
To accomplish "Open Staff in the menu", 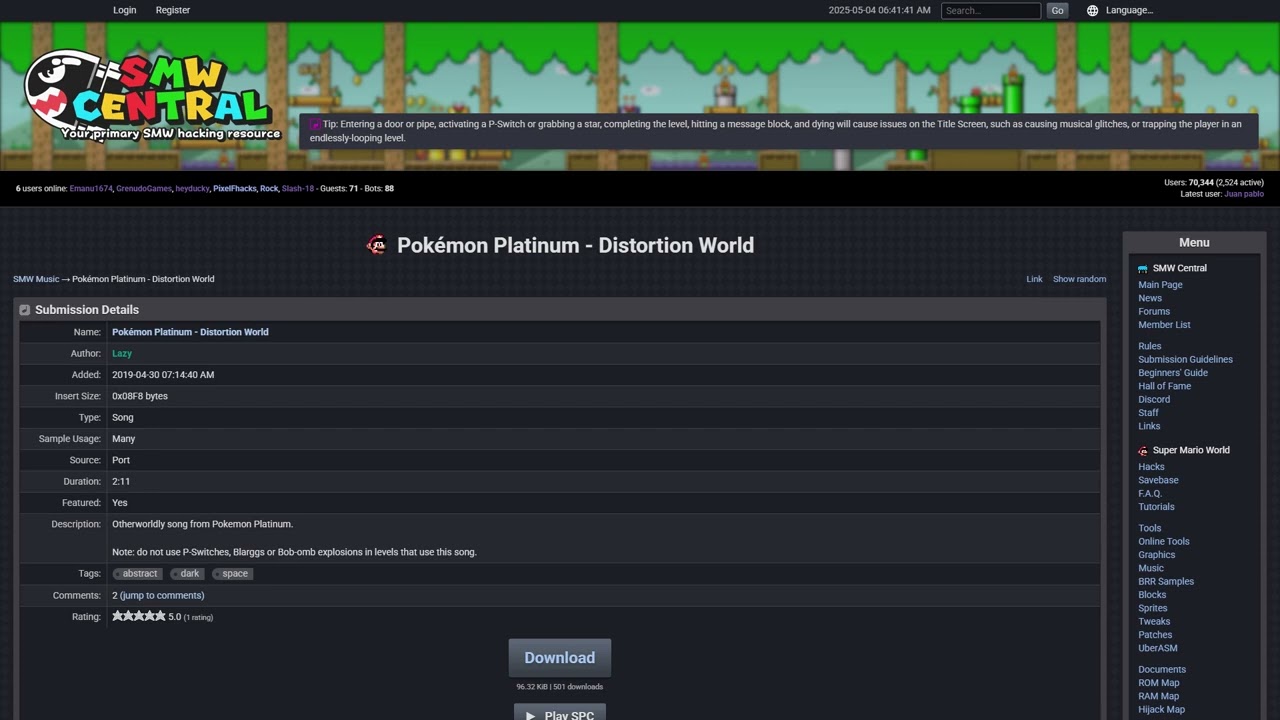I will point(1148,412).
